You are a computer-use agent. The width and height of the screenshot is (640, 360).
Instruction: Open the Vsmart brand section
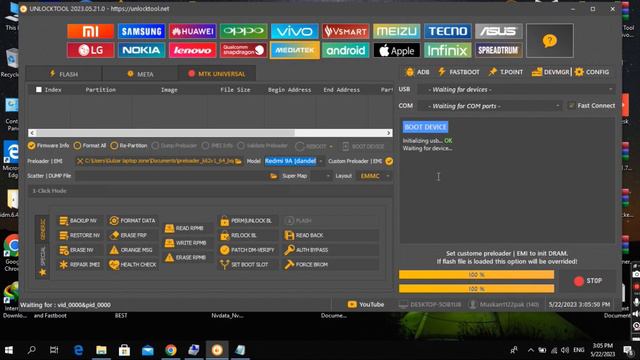pos(345,31)
